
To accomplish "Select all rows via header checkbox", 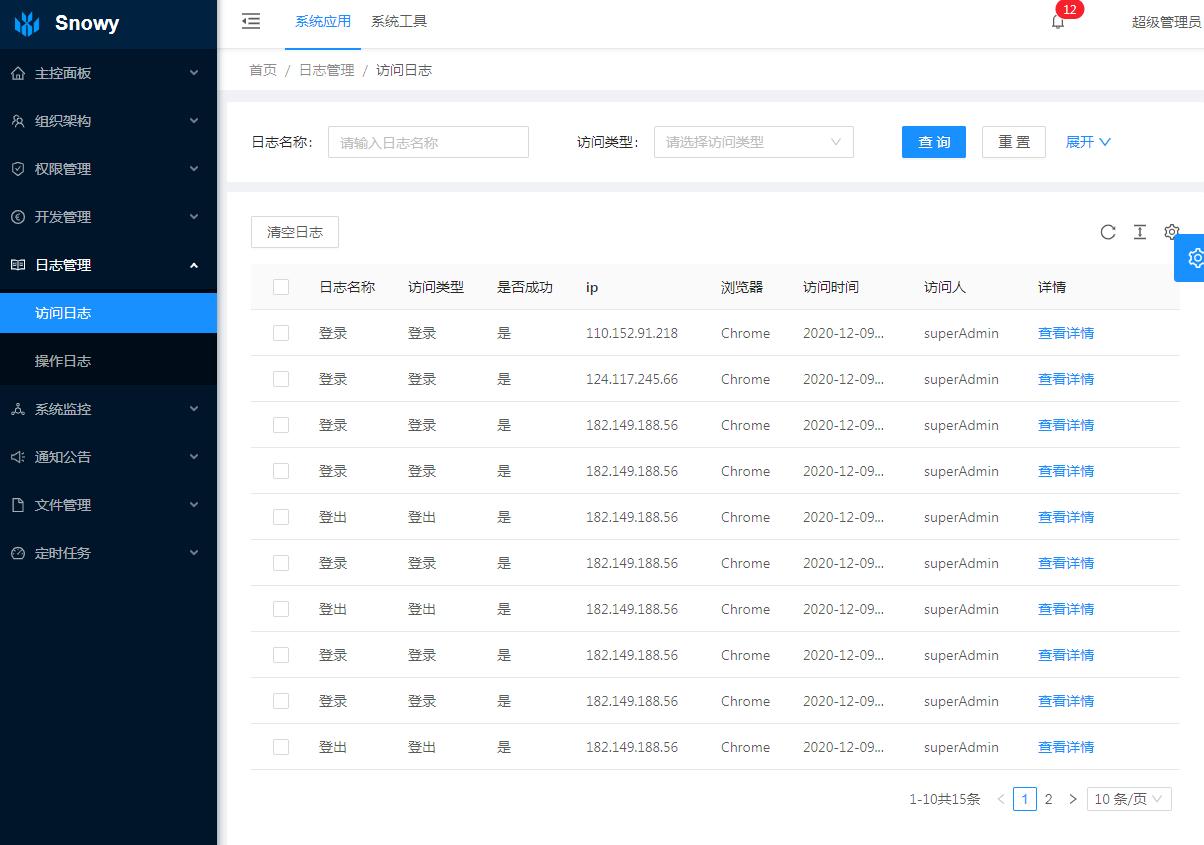I will (280, 287).
